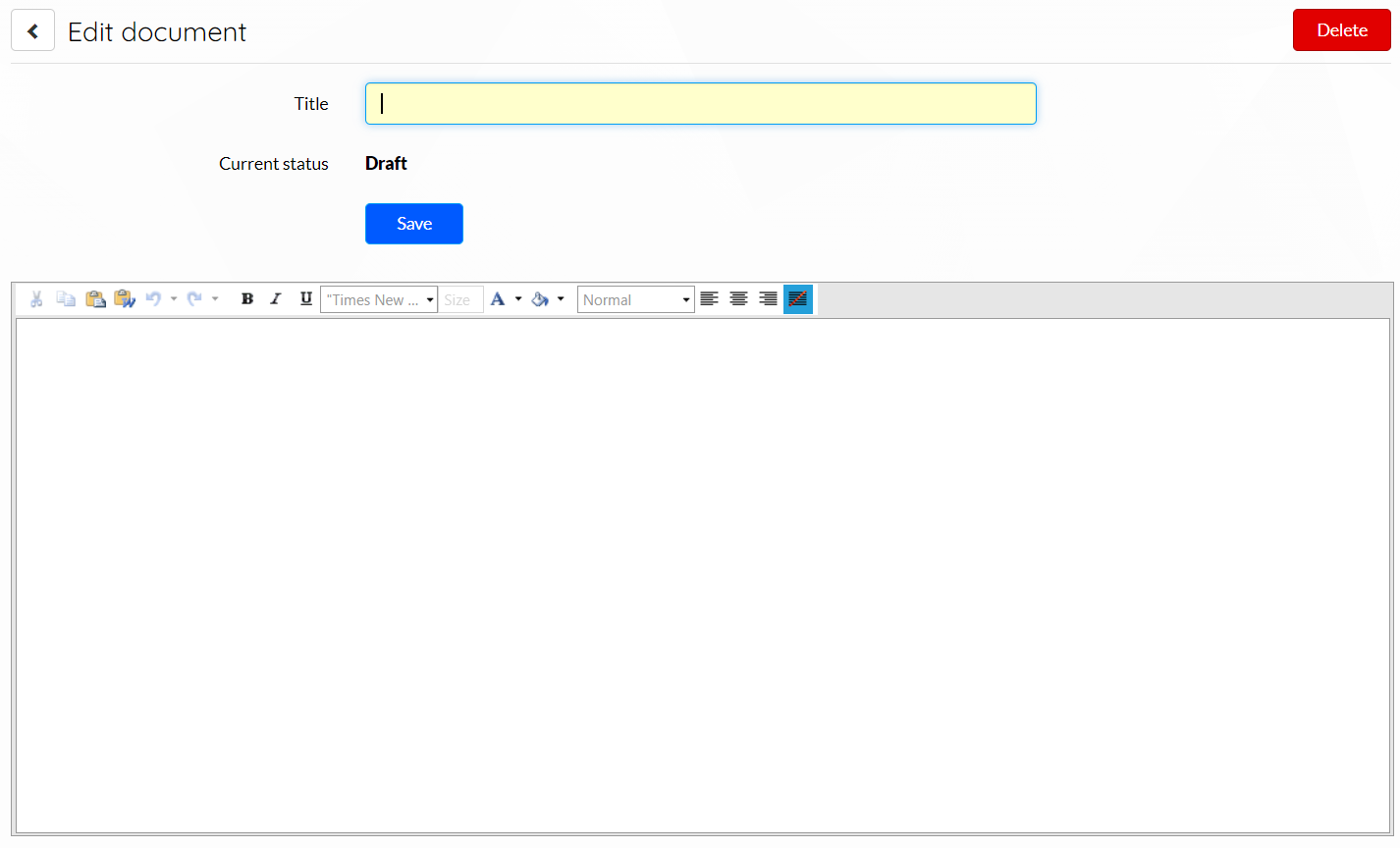Toggle Italic formatting
Image resolution: width=1400 pixels, height=848 pixels.
point(276,299)
